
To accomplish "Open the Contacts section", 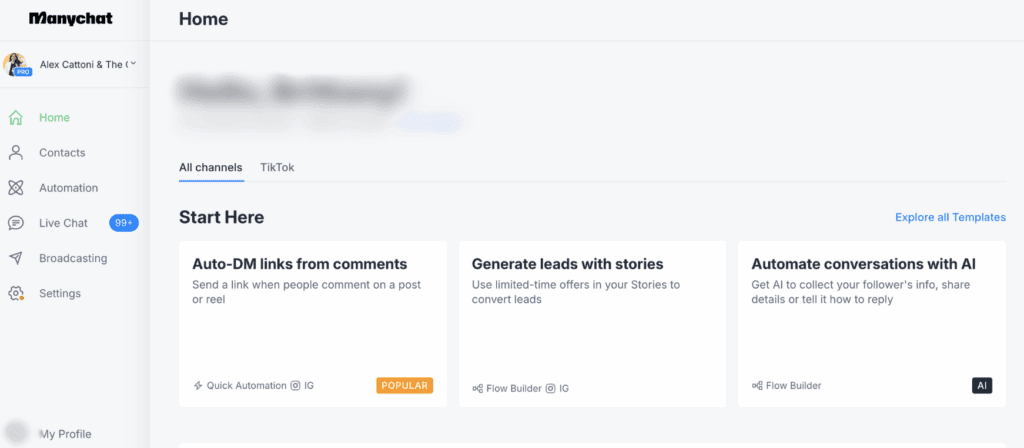I will pos(62,153).
